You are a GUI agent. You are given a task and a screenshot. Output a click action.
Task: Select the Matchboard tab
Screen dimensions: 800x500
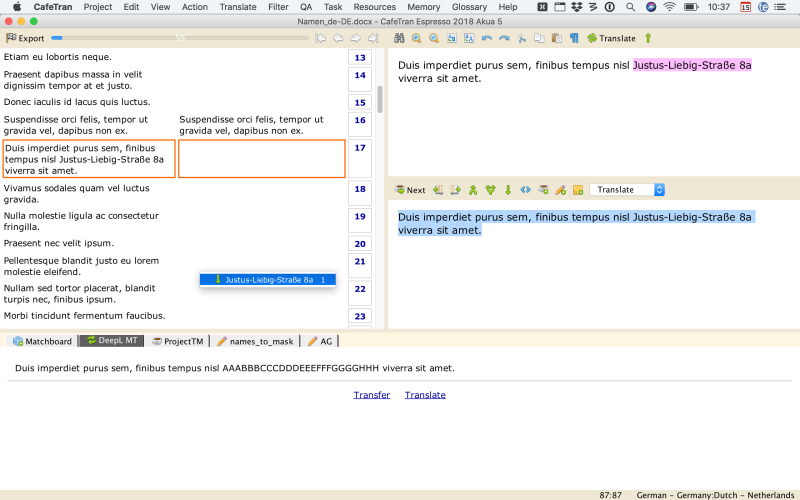coord(42,341)
